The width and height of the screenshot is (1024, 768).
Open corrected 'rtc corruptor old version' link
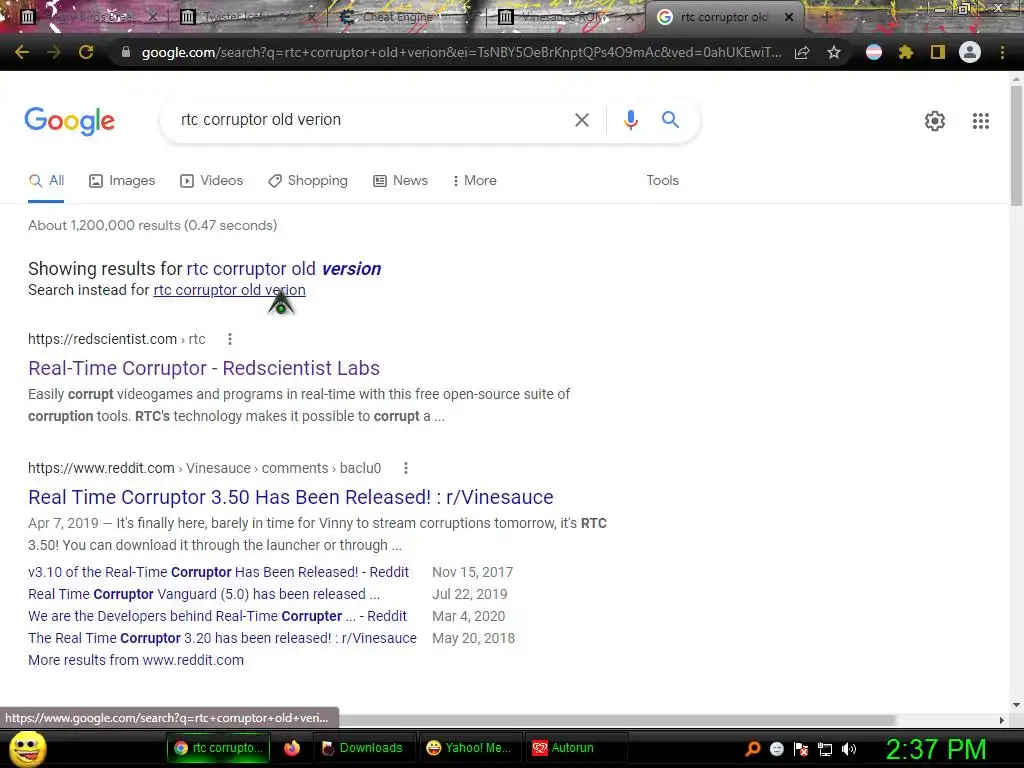pos(283,269)
